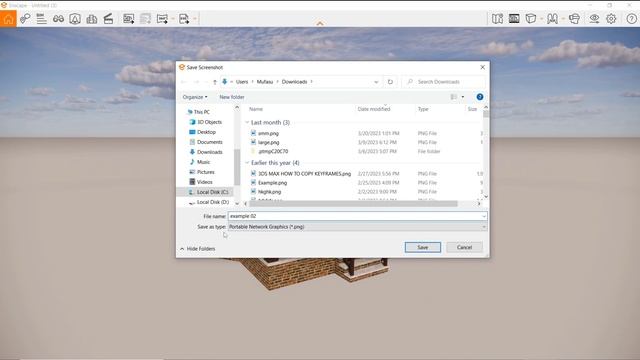Sort by the Date modified column header

(x=374, y=109)
